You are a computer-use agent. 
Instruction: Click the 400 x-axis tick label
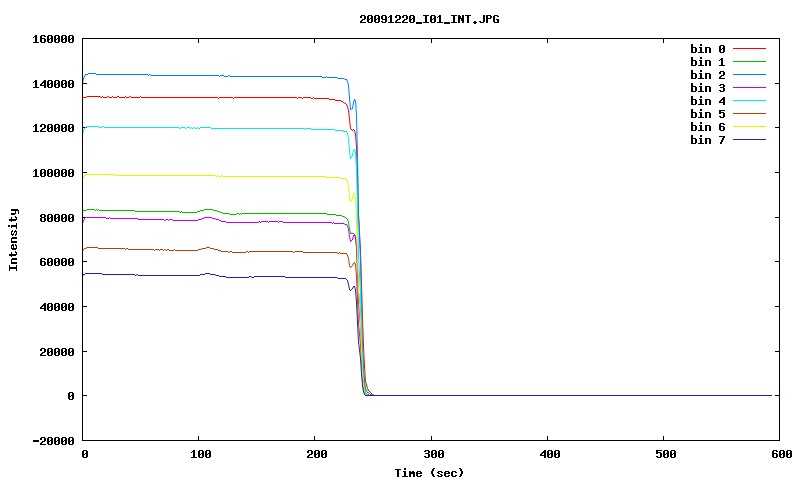(549, 454)
